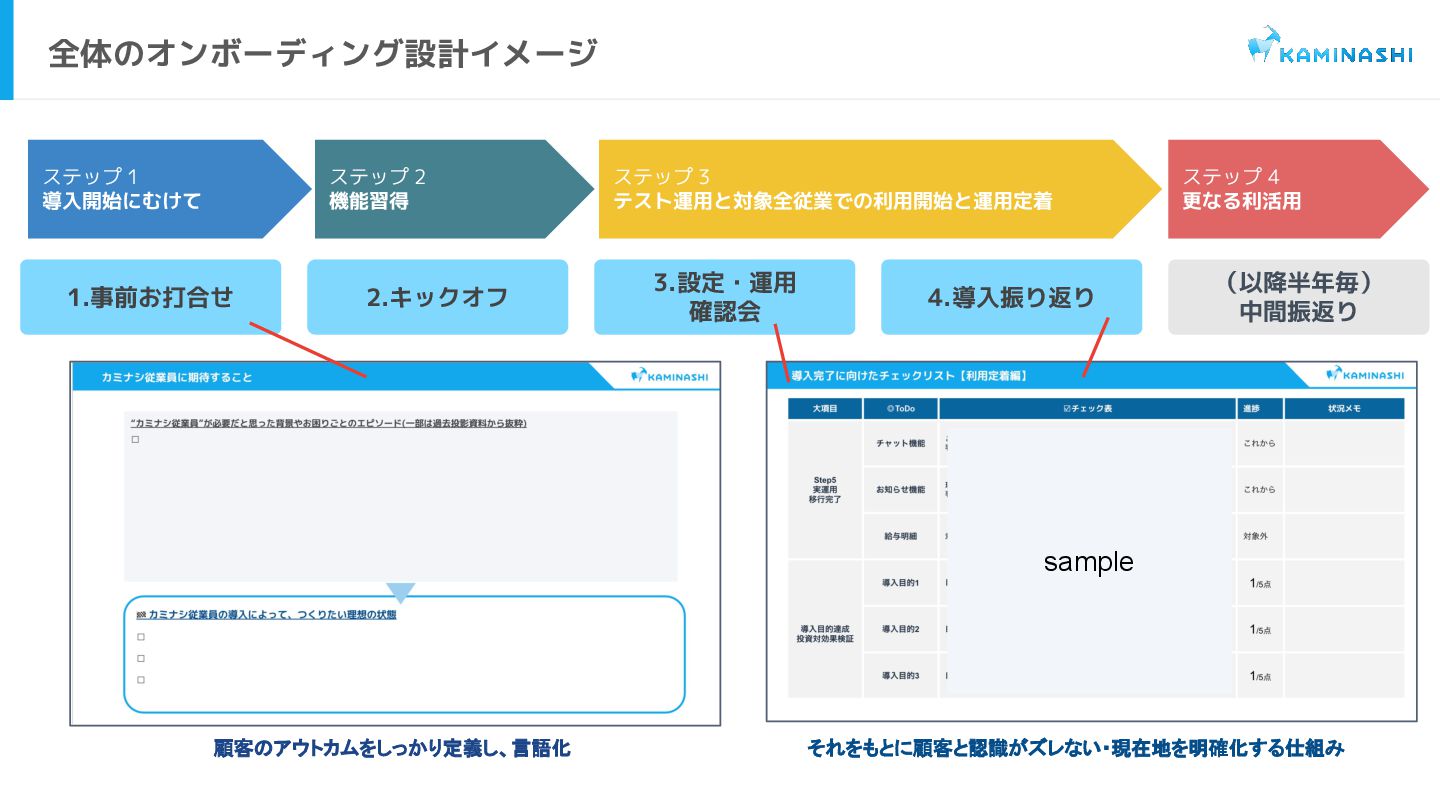
Task: Click the 2.キックオフ box
Action: point(437,297)
